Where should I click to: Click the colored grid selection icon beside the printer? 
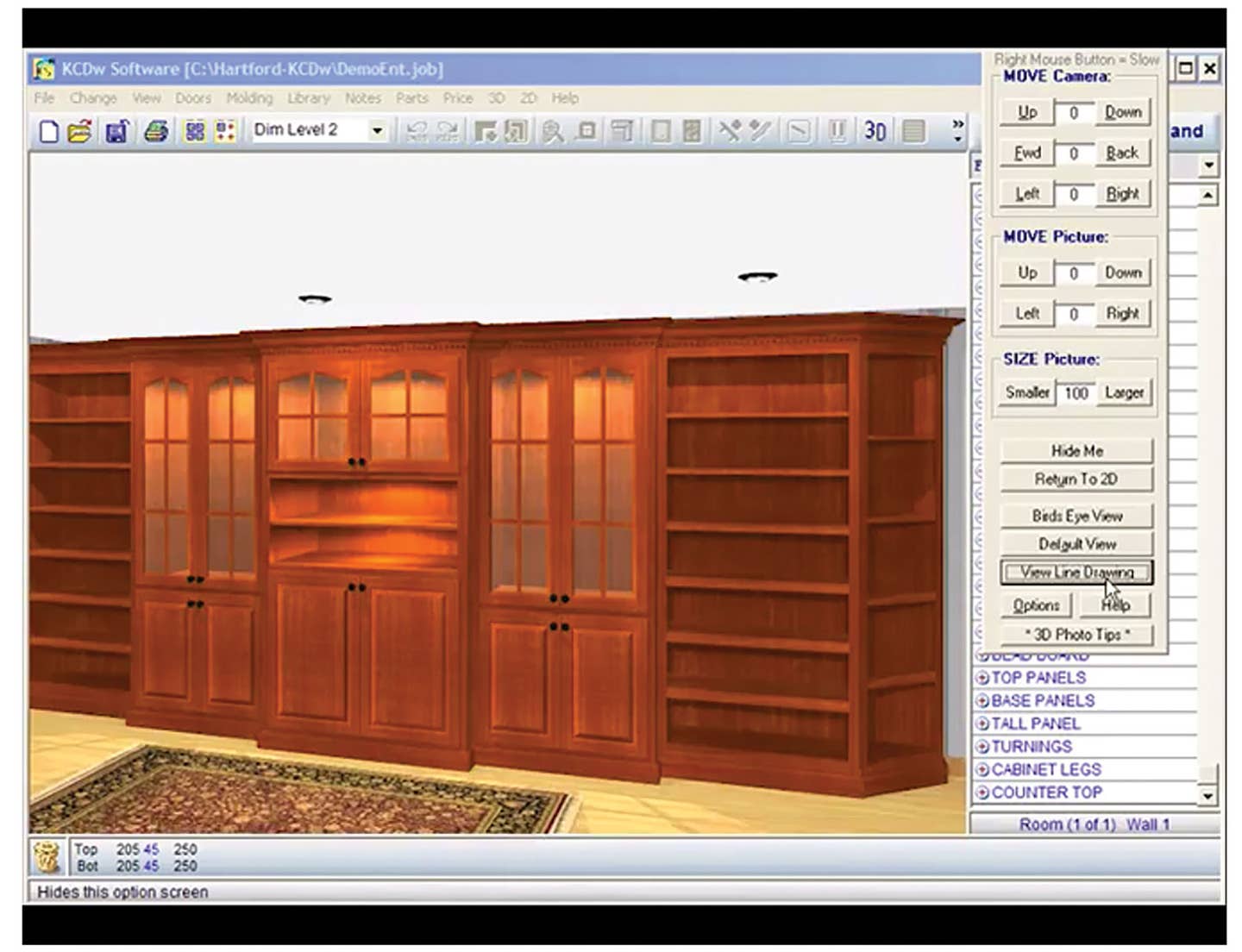[195, 130]
